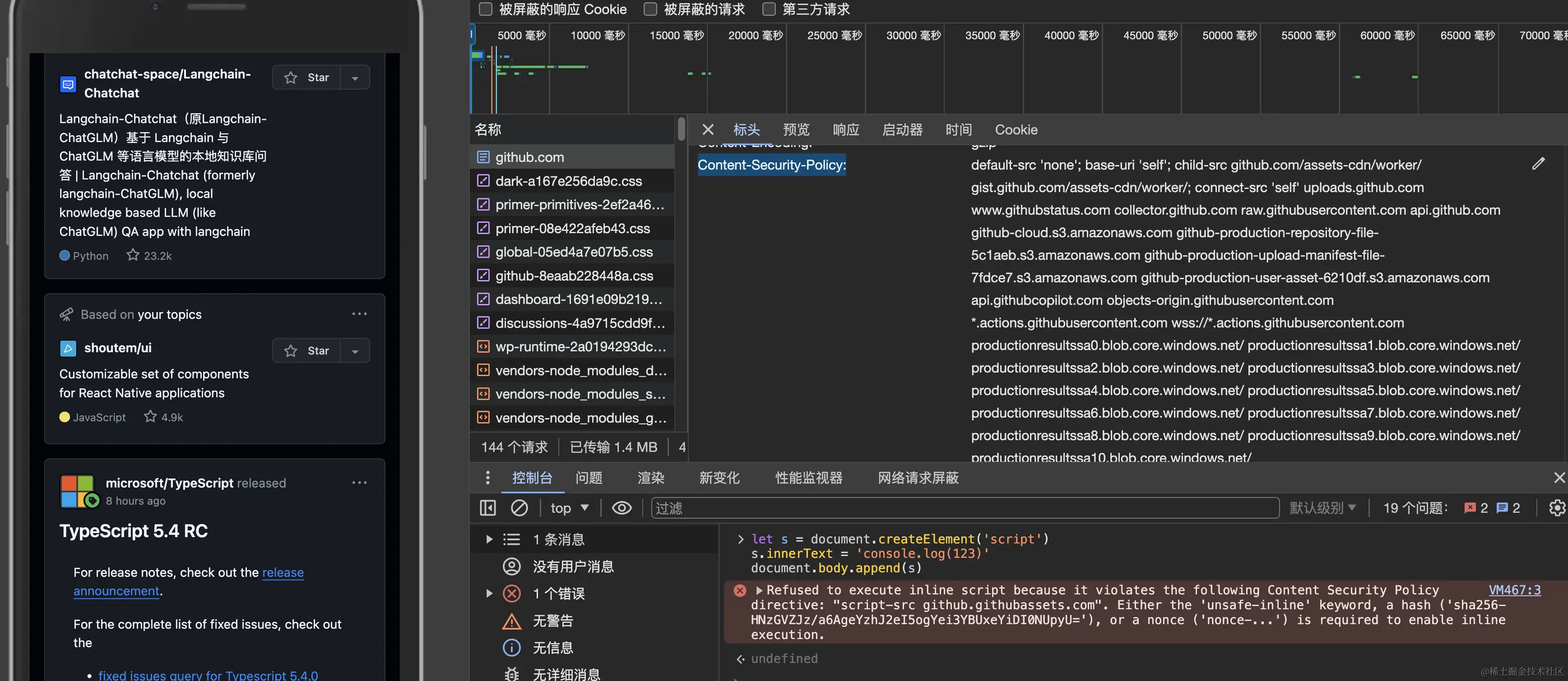Toggle '第三方请求' checkbox
1568x681 pixels.
point(769,9)
